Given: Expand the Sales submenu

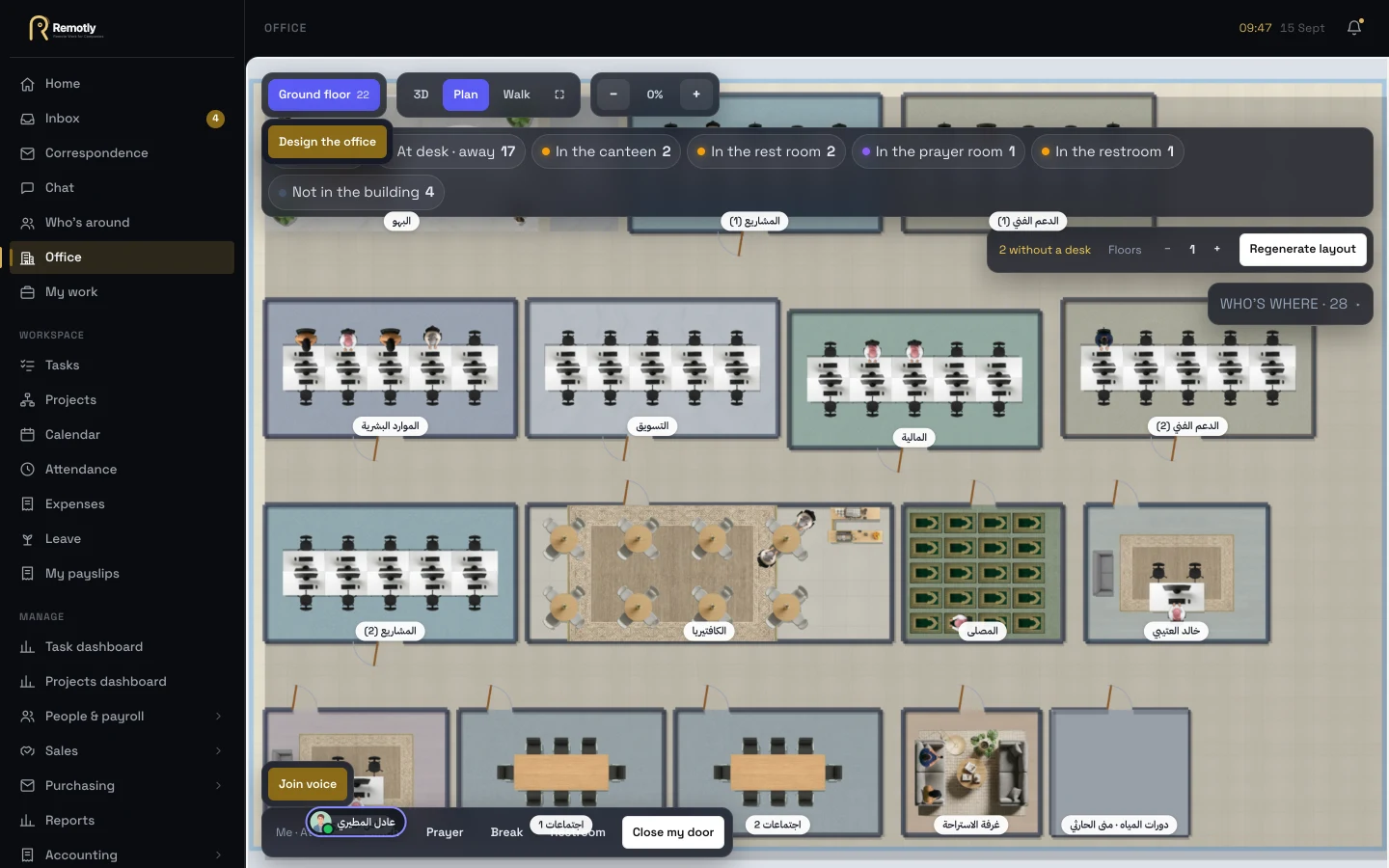Looking at the screenshot, I should click(218, 751).
